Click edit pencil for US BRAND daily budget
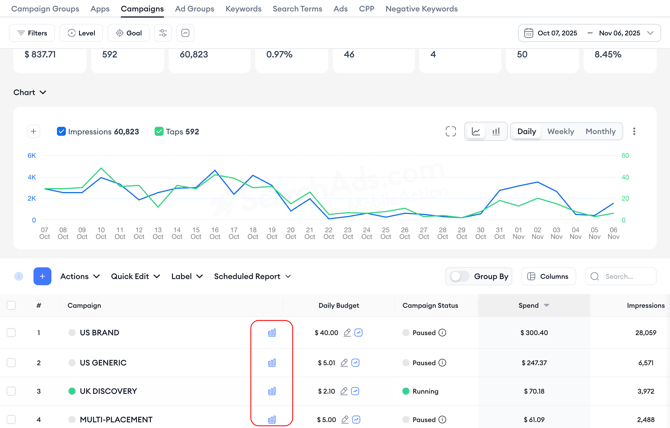Screen dimensions: 670x428 click(x=347, y=333)
